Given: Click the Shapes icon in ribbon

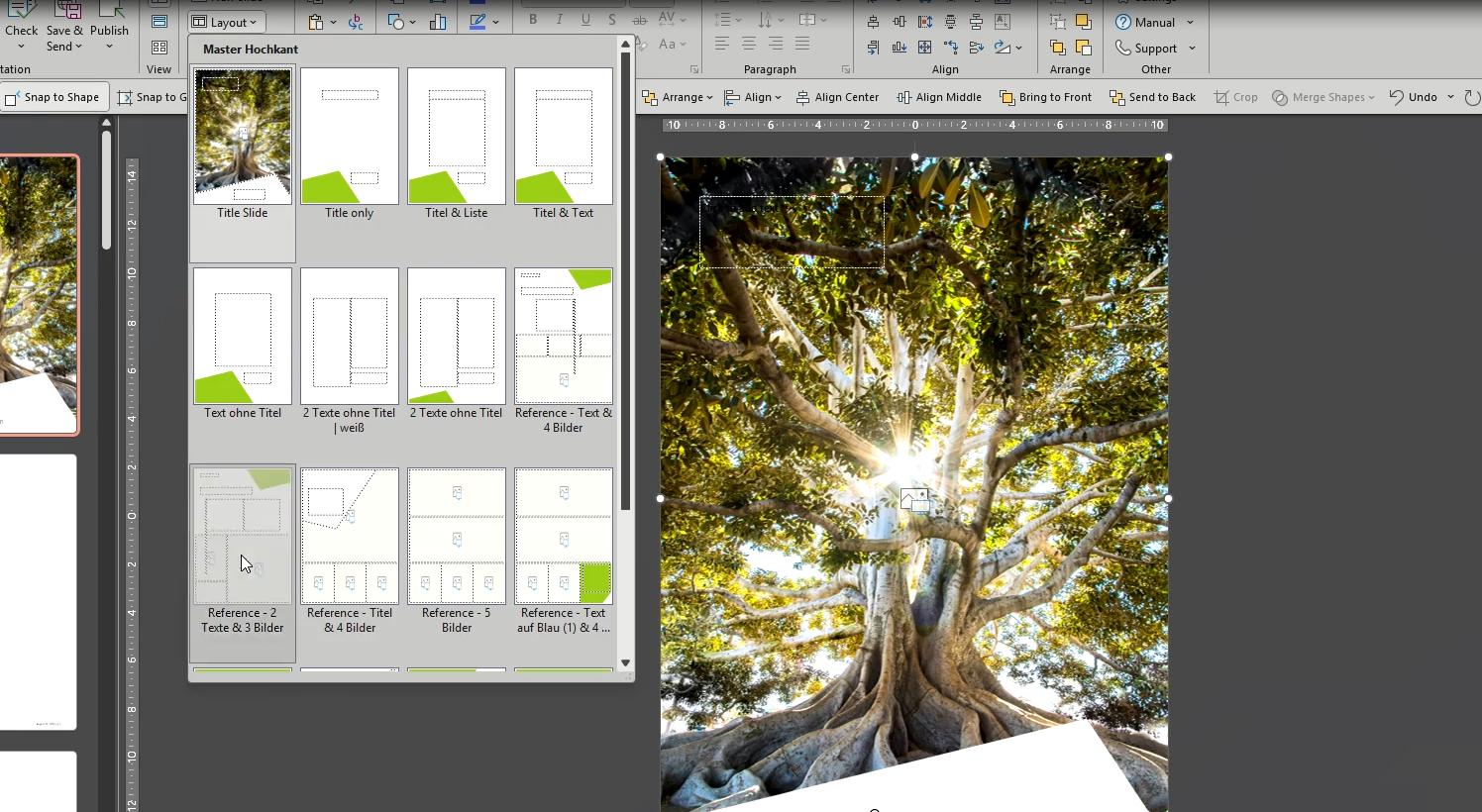Looking at the screenshot, I should click(x=396, y=22).
